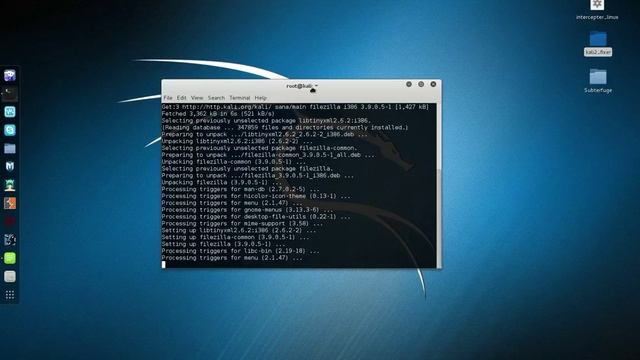Viewport: 640px width, 360px height.
Task: Select the intercepter_linux desktop file
Action: [x=597, y=10]
